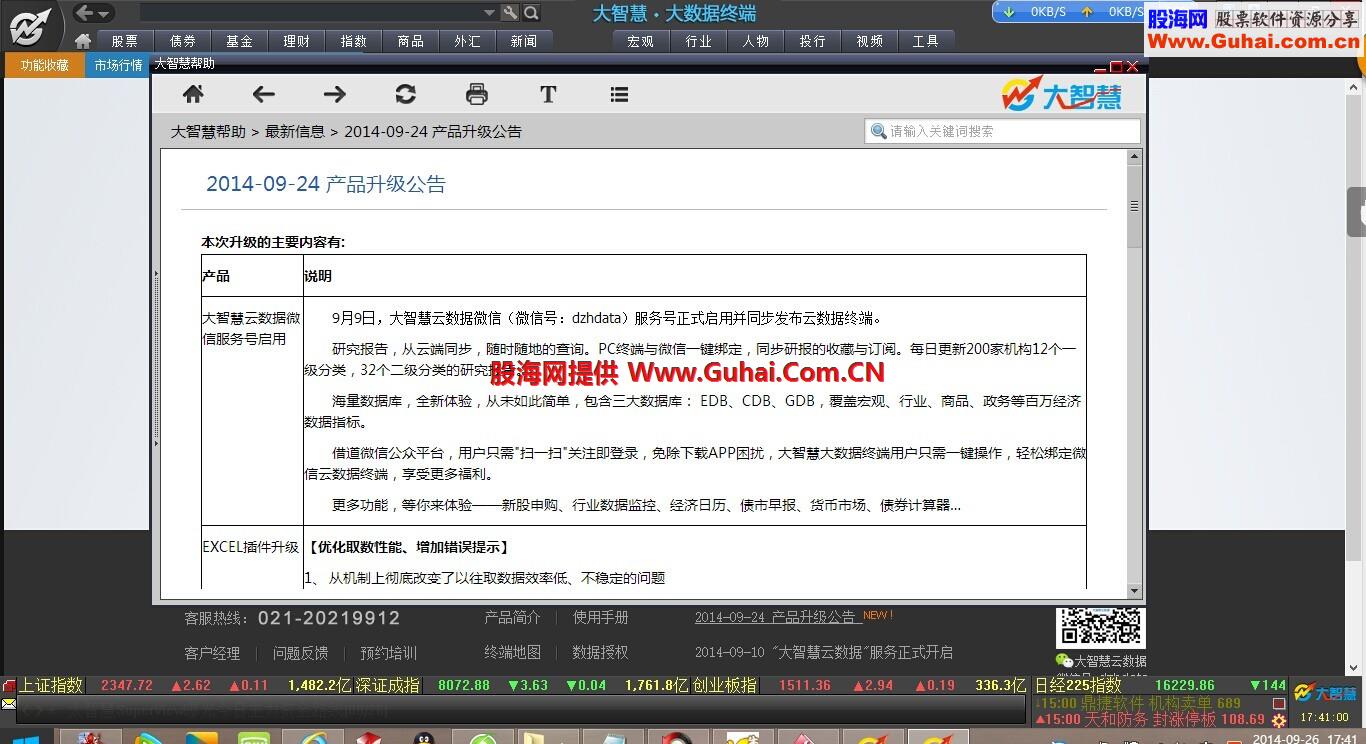Go back in the help window
This screenshot has height=744, width=1366.
(x=264, y=94)
